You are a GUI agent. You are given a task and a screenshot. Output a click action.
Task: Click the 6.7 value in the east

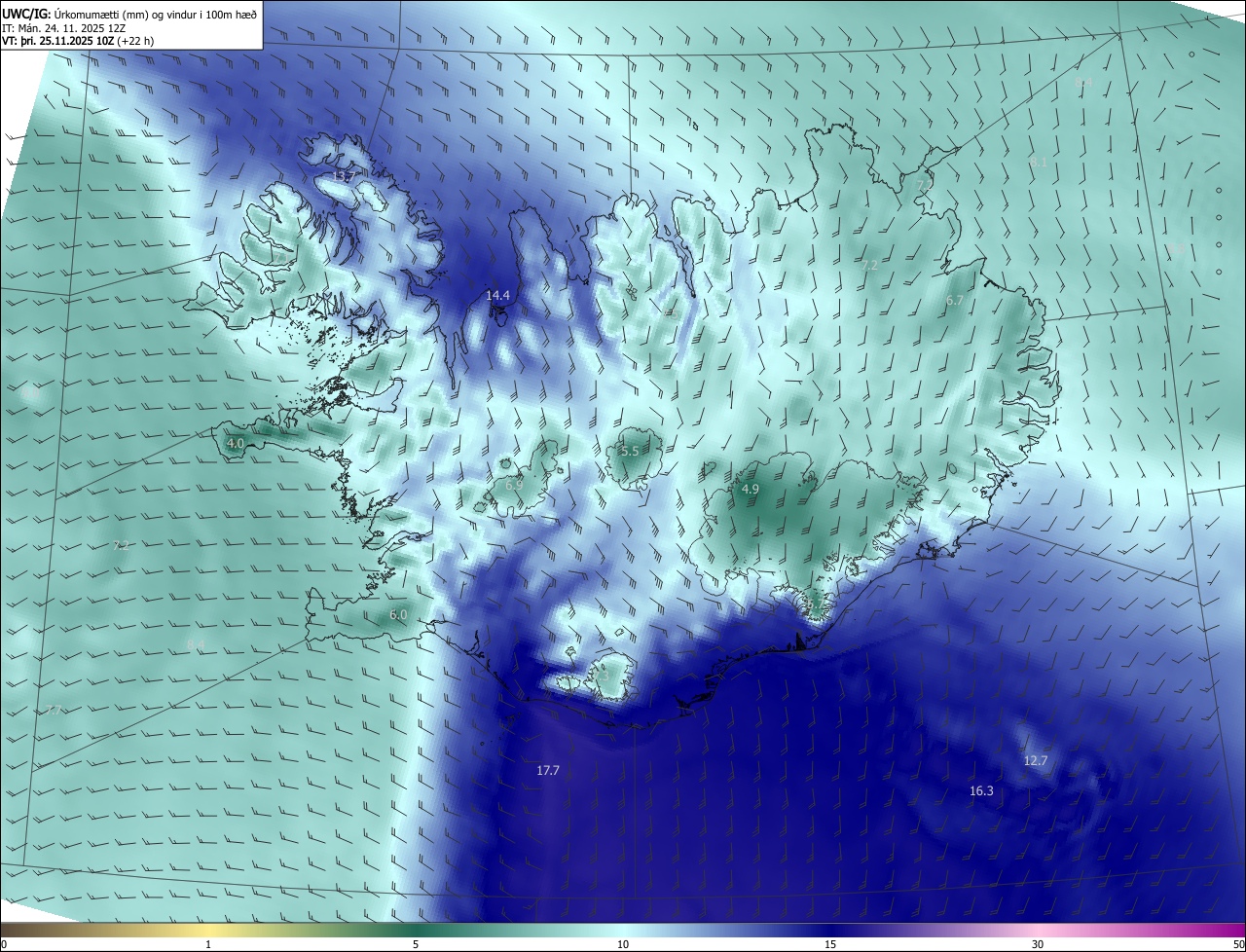point(954,301)
